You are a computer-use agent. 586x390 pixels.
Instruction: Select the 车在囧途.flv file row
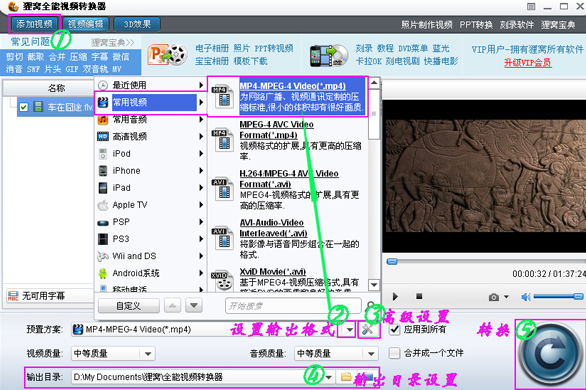coord(55,107)
